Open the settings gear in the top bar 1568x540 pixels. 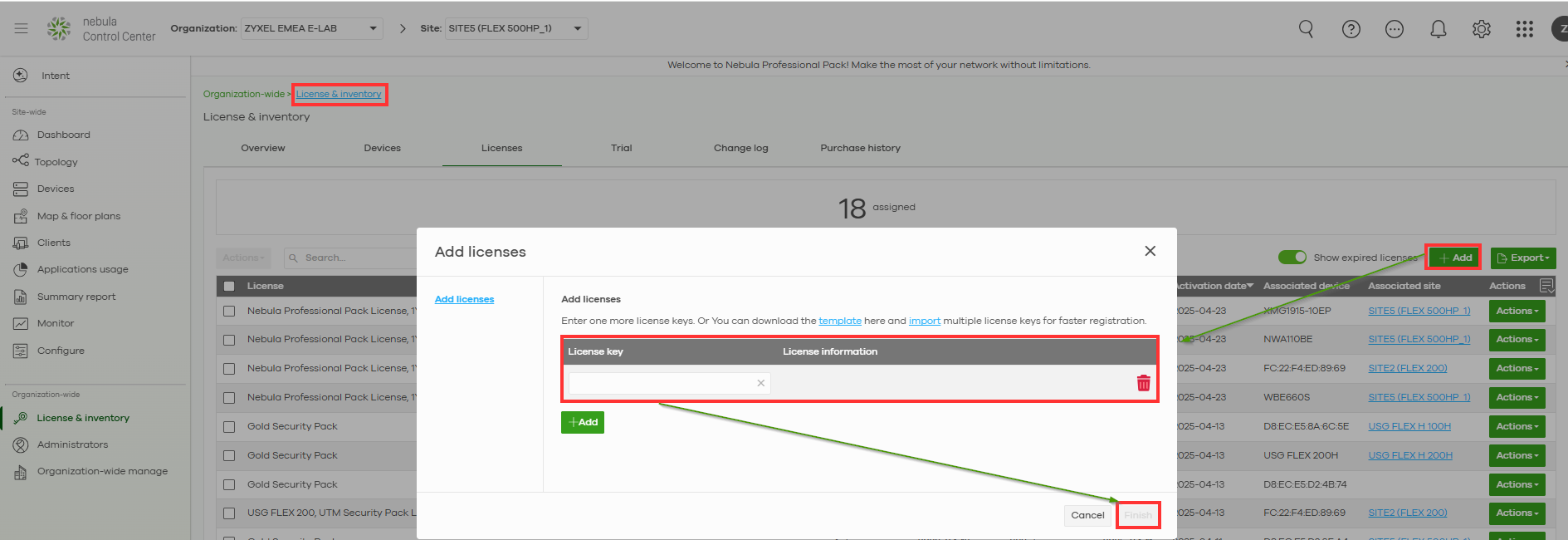[x=1481, y=29]
